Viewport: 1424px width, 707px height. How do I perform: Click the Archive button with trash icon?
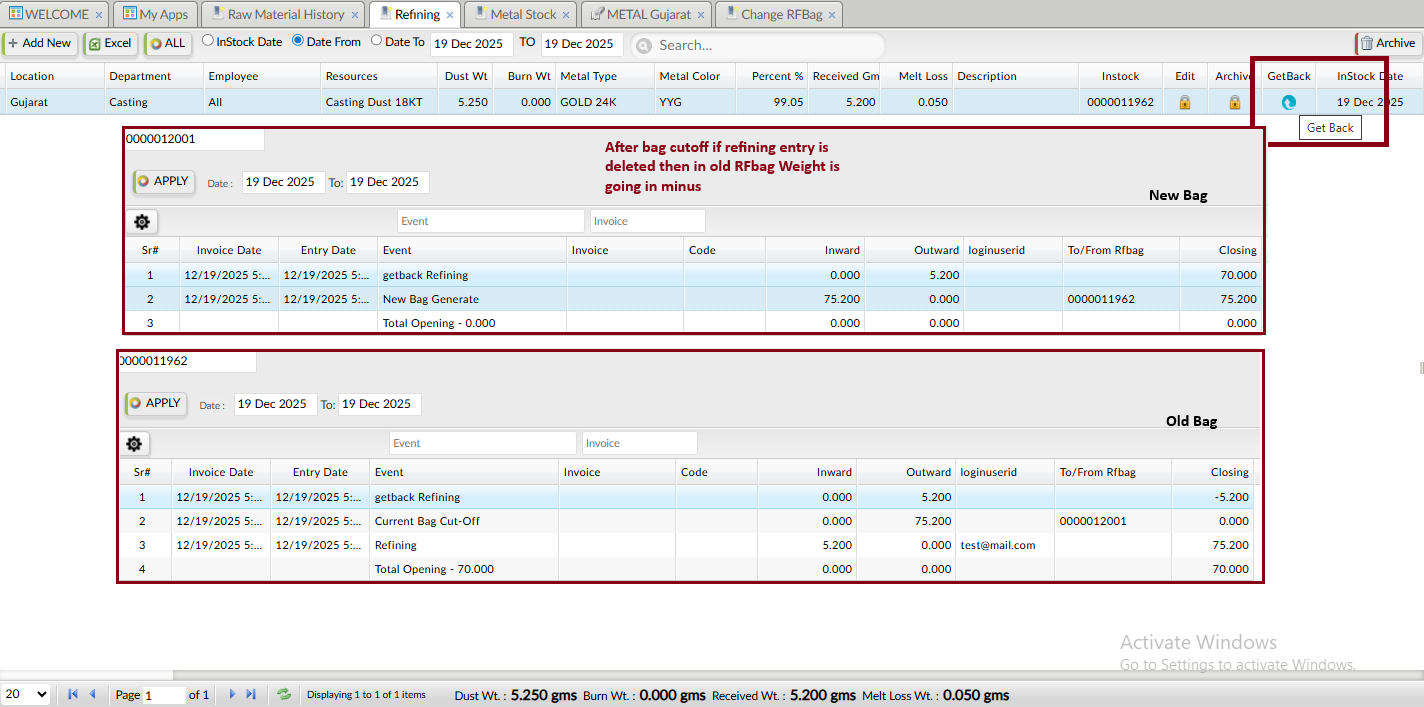point(1387,43)
